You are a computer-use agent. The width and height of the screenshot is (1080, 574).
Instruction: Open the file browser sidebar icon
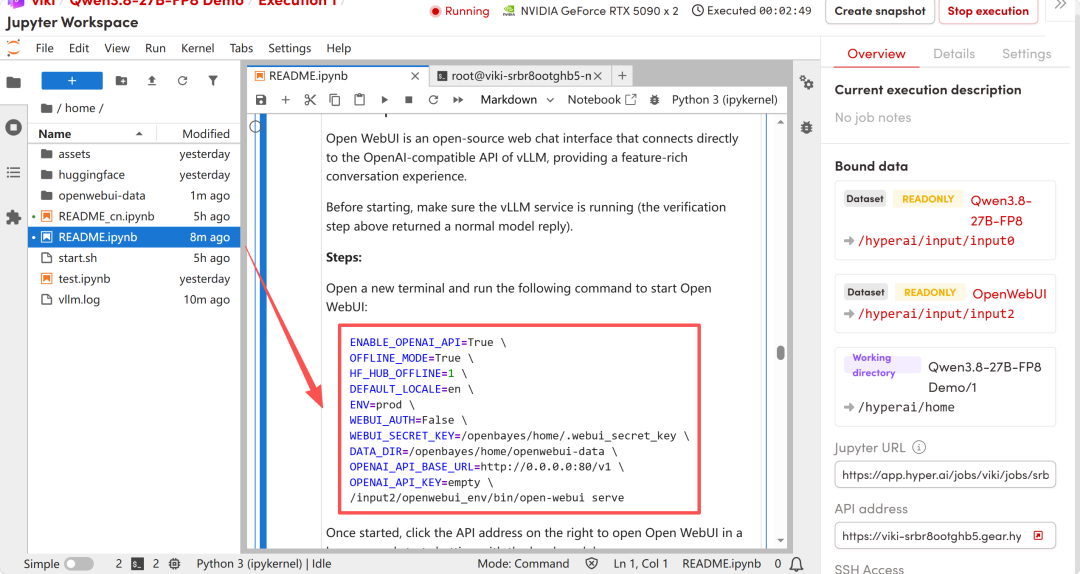pyautogui.click(x=13, y=83)
